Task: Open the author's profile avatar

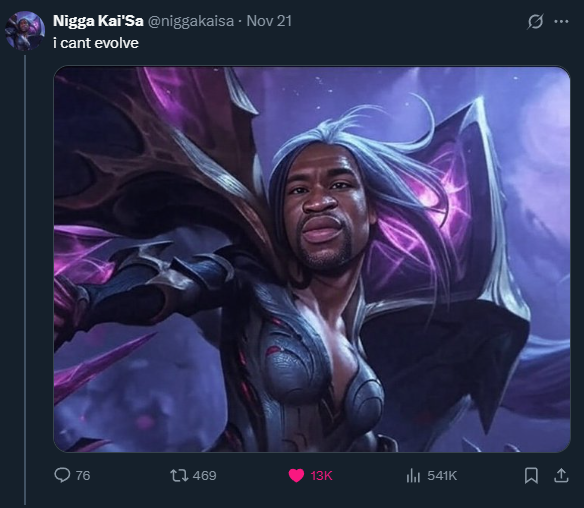Action: (25, 31)
